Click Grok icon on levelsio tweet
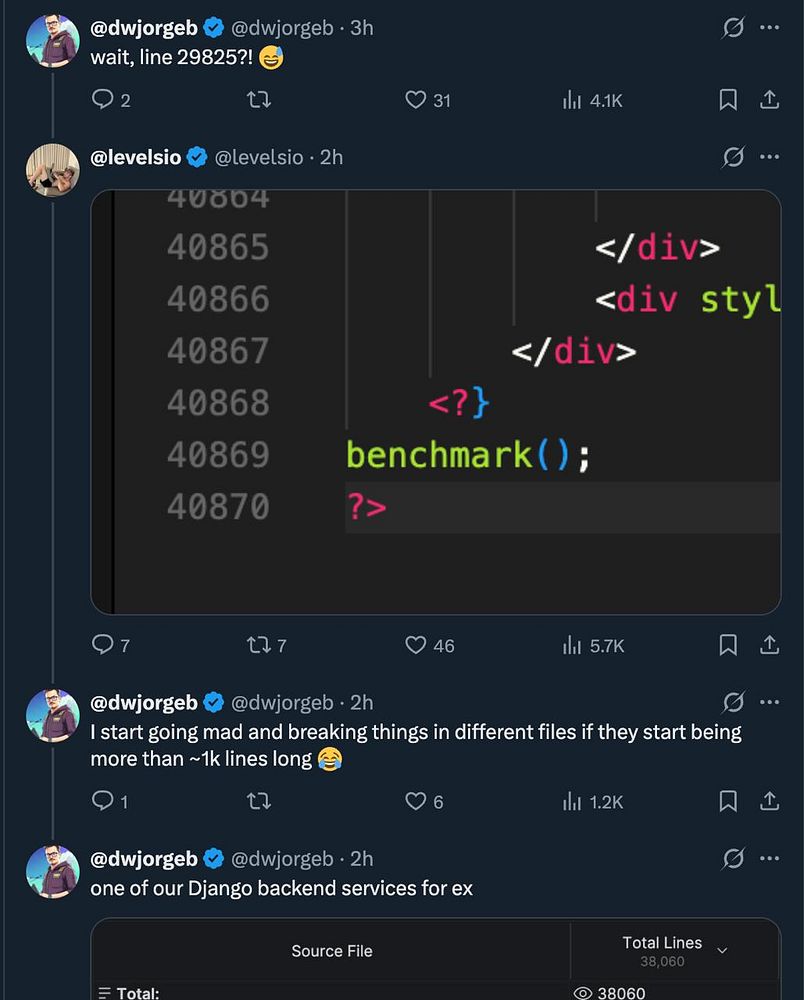Screen dimensions: 804x1000 point(733,157)
